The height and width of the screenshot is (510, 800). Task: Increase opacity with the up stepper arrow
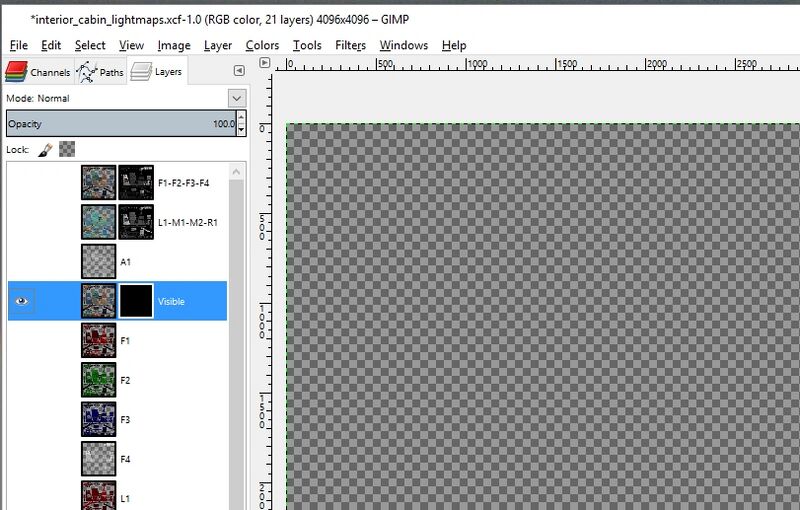(241, 117)
